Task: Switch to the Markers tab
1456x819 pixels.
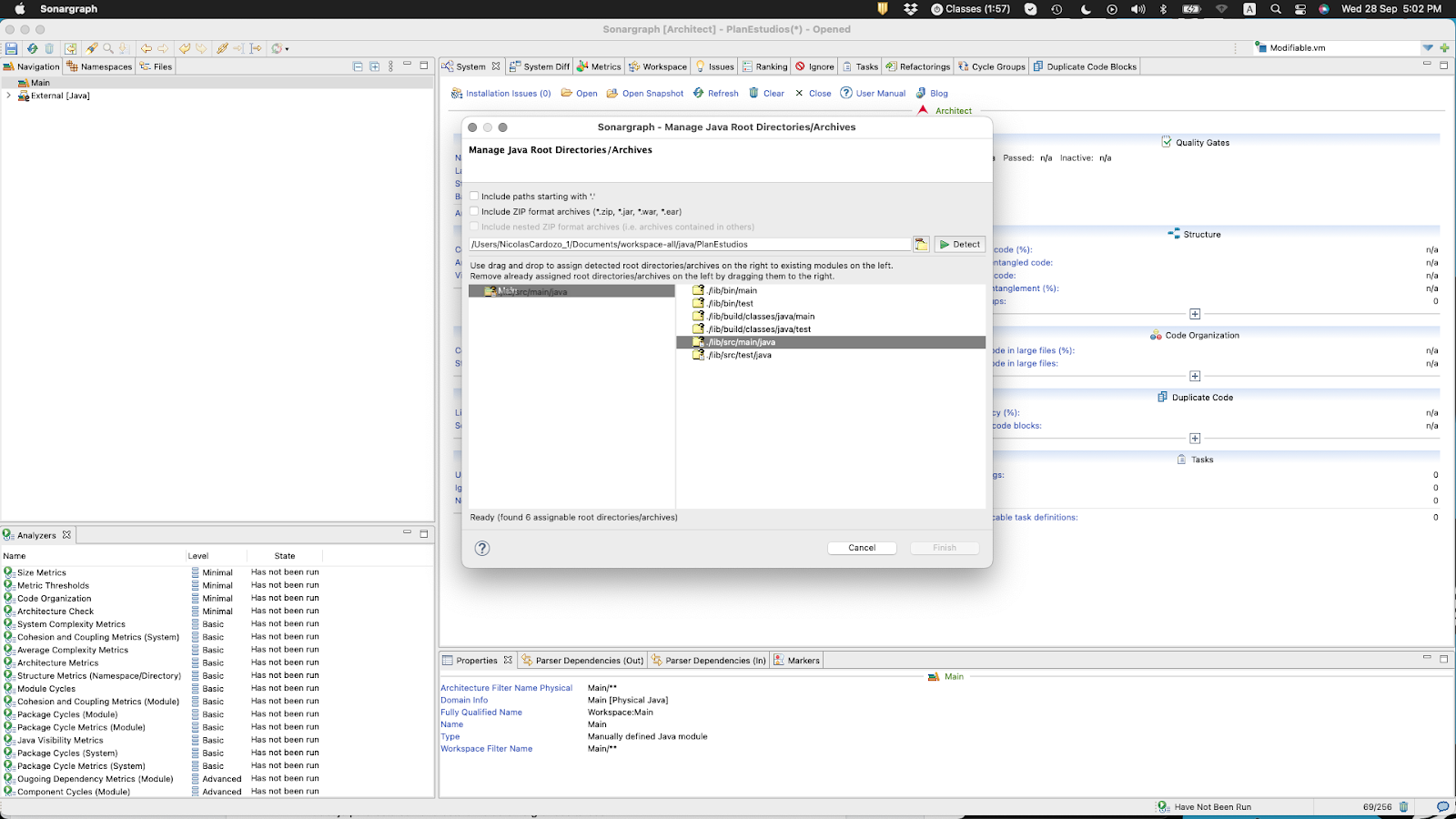Action: click(x=796, y=661)
